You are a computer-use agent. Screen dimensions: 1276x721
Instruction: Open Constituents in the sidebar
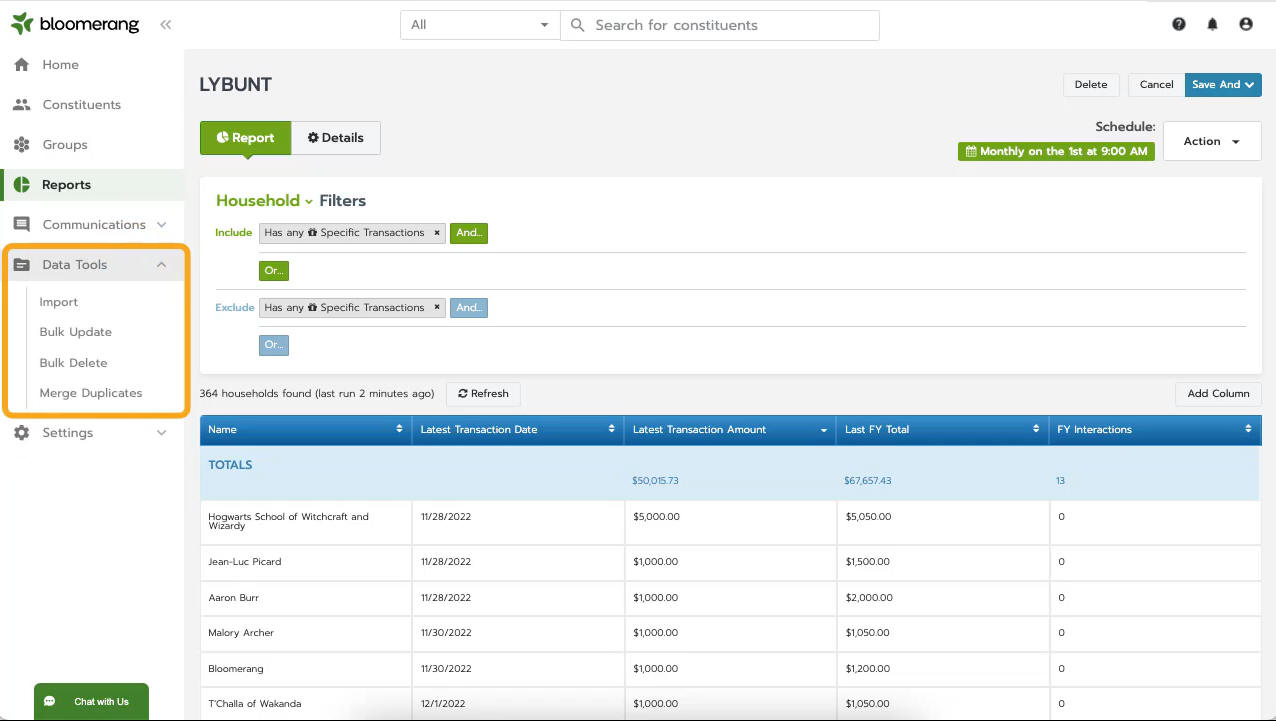coord(81,105)
